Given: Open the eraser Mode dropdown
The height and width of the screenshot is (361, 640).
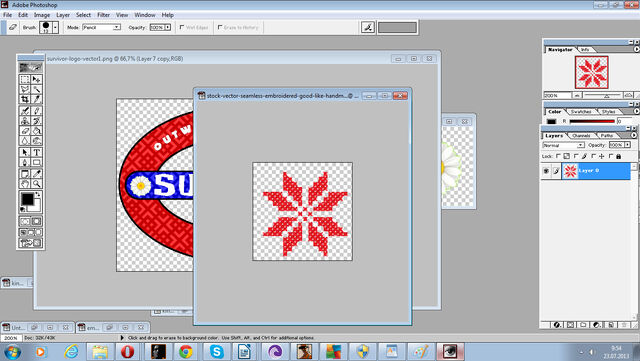Looking at the screenshot, I should 101,27.
